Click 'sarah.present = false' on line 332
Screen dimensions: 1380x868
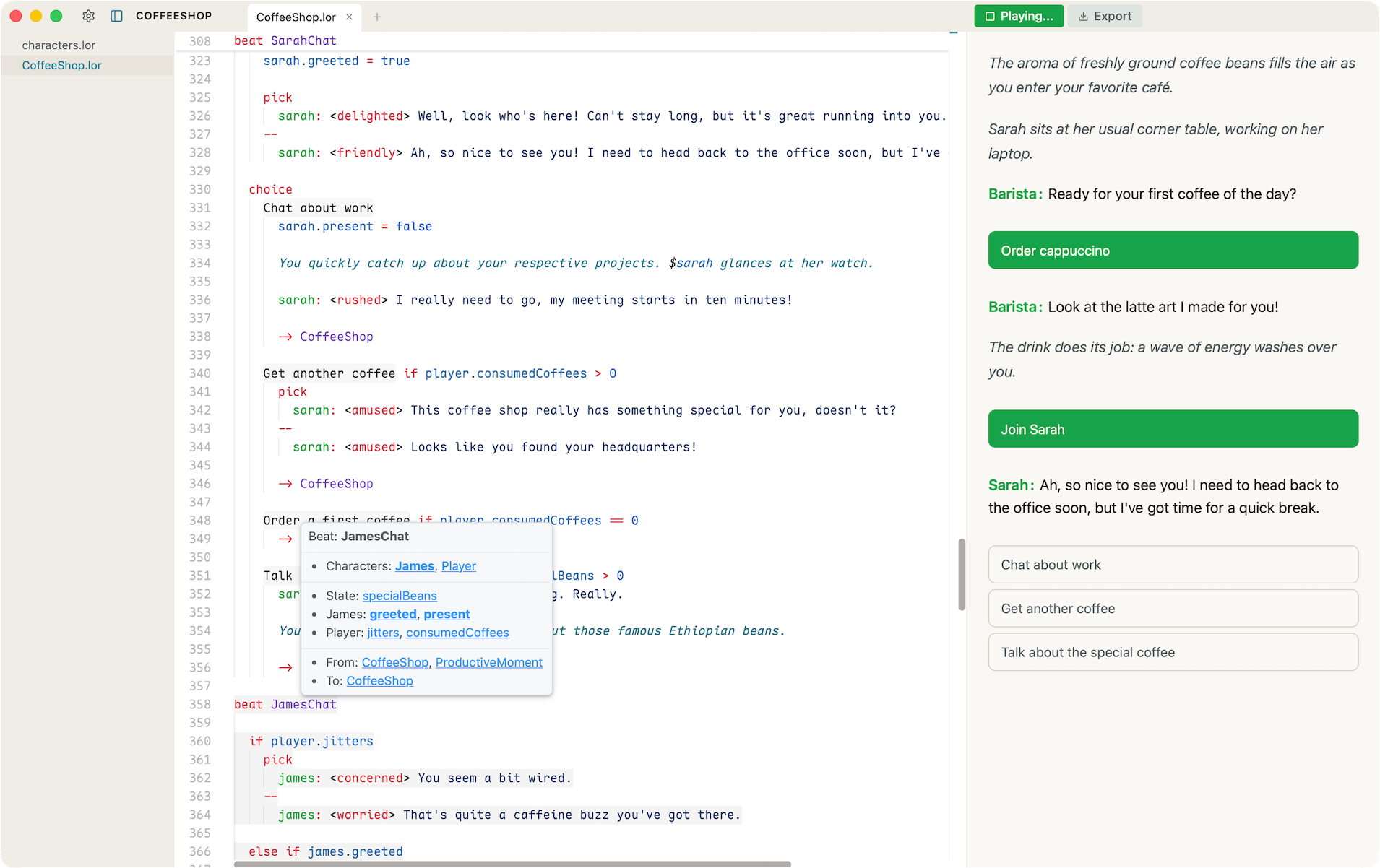pyautogui.click(x=355, y=226)
